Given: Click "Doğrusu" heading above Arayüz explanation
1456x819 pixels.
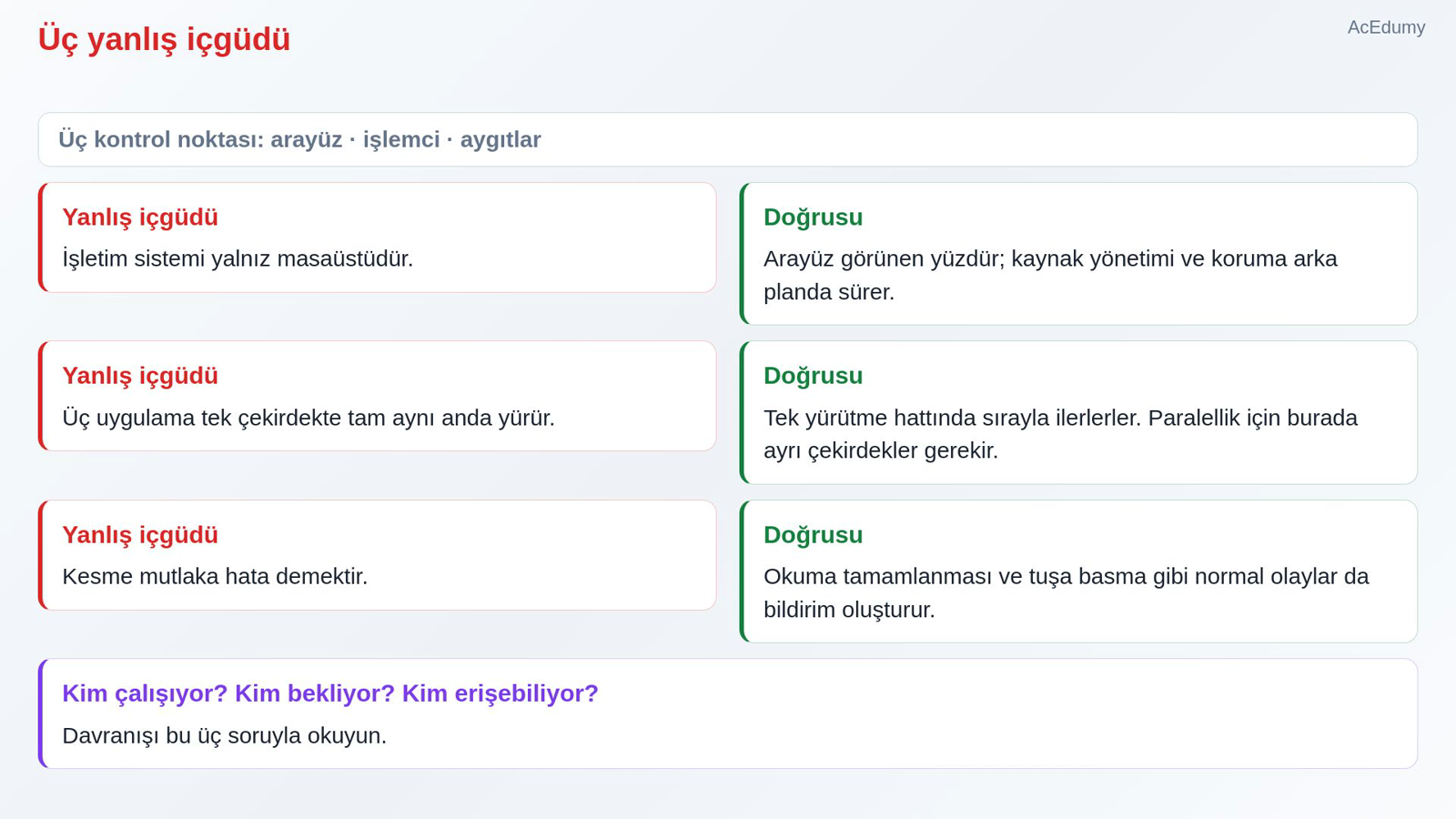Looking at the screenshot, I should [813, 217].
